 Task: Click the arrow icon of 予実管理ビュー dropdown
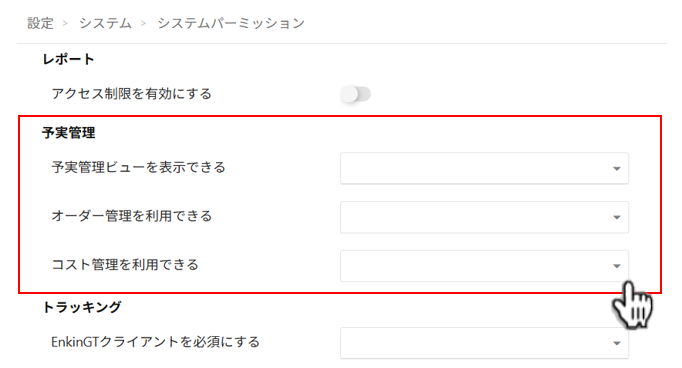click(617, 169)
